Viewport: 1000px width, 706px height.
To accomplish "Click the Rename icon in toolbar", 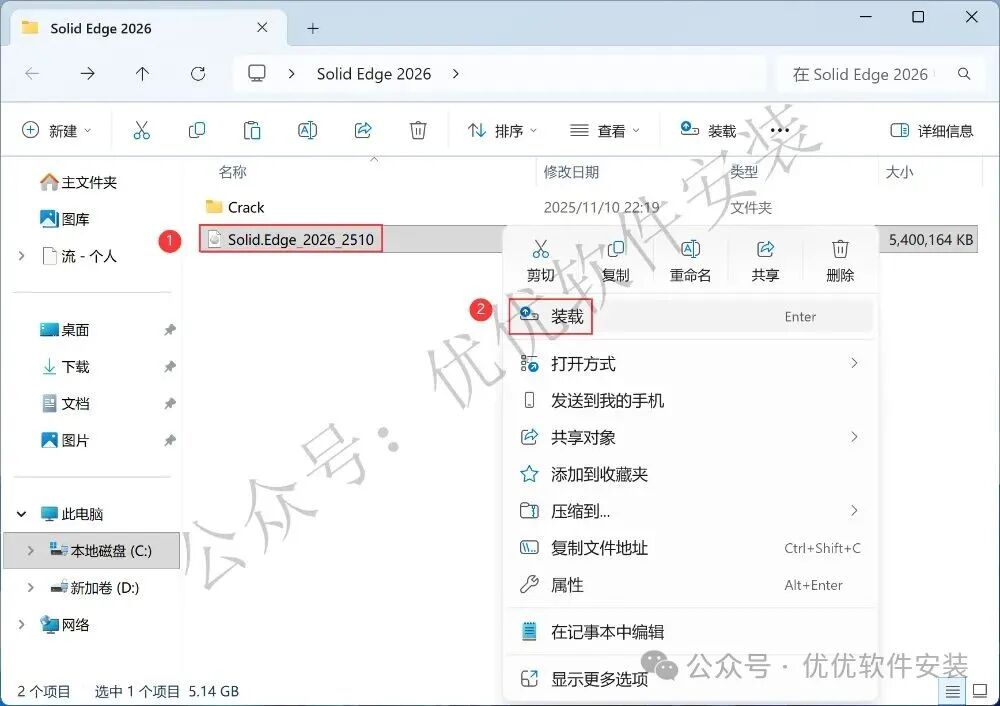I will pyautogui.click(x=307, y=131).
